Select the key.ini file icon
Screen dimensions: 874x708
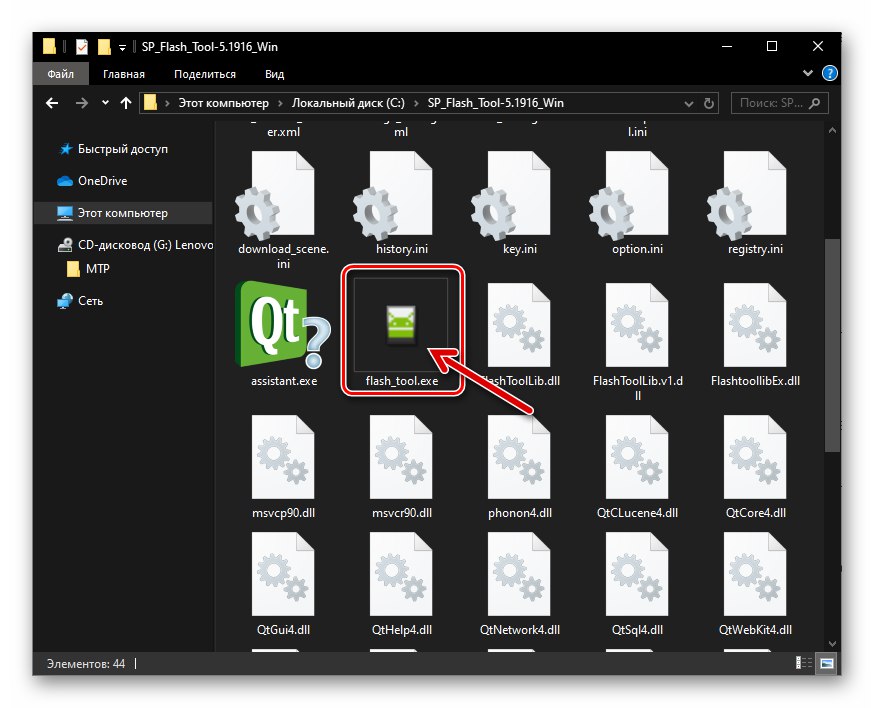click(513, 195)
